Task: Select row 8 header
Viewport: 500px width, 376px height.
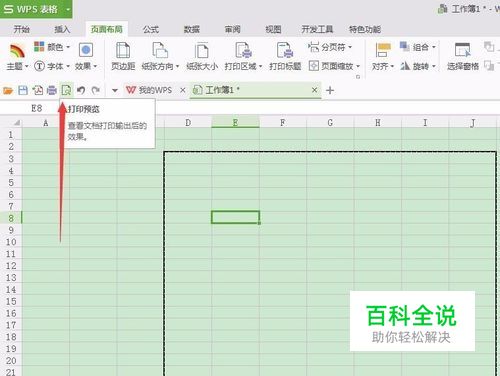Action: point(11,218)
